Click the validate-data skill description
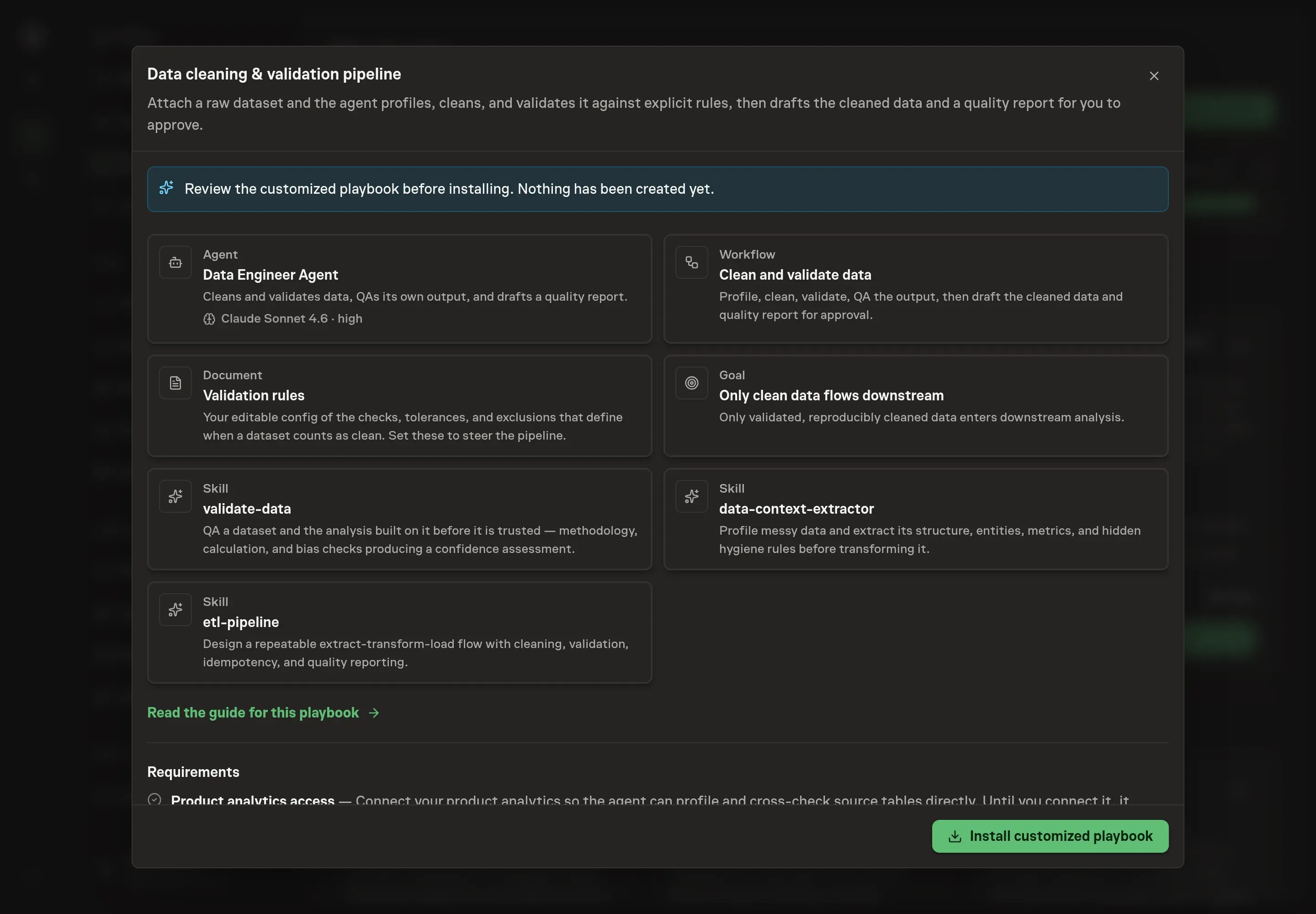1316x914 pixels. click(420, 540)
